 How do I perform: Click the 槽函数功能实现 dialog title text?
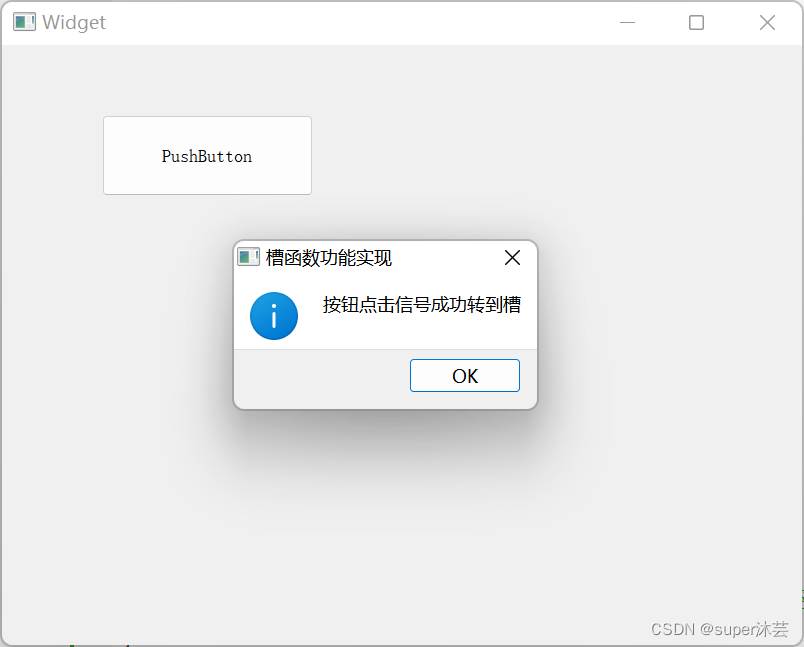point(329,257)
